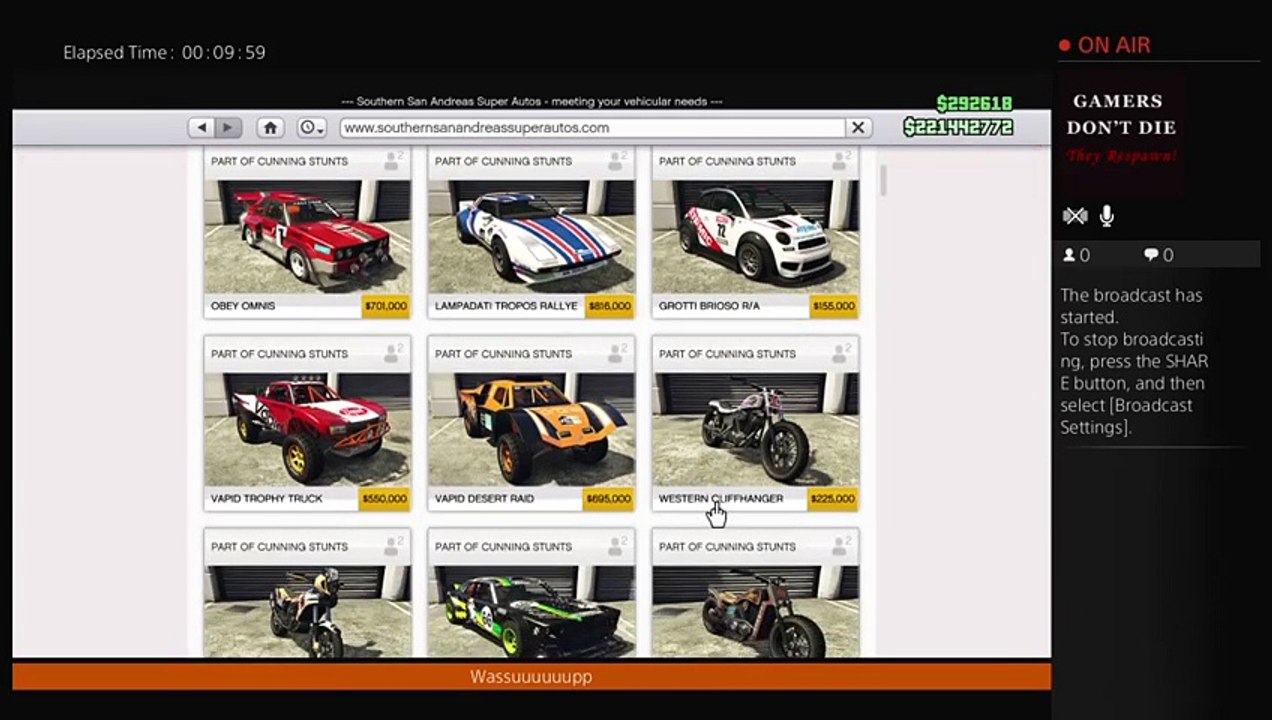Image resolution: width=1272 pixels, height=720 pixels.
Task: Click the OBEY OMNIS name label
Action: (x=243, y=306)
